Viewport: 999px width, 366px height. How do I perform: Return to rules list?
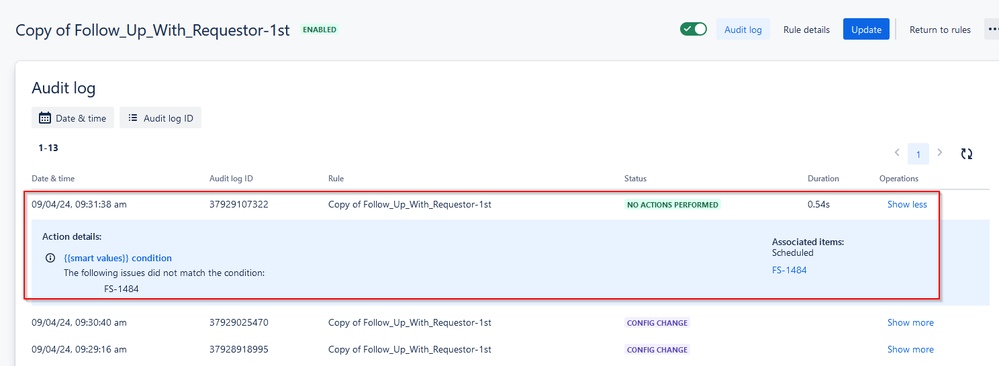coord(940,29)
